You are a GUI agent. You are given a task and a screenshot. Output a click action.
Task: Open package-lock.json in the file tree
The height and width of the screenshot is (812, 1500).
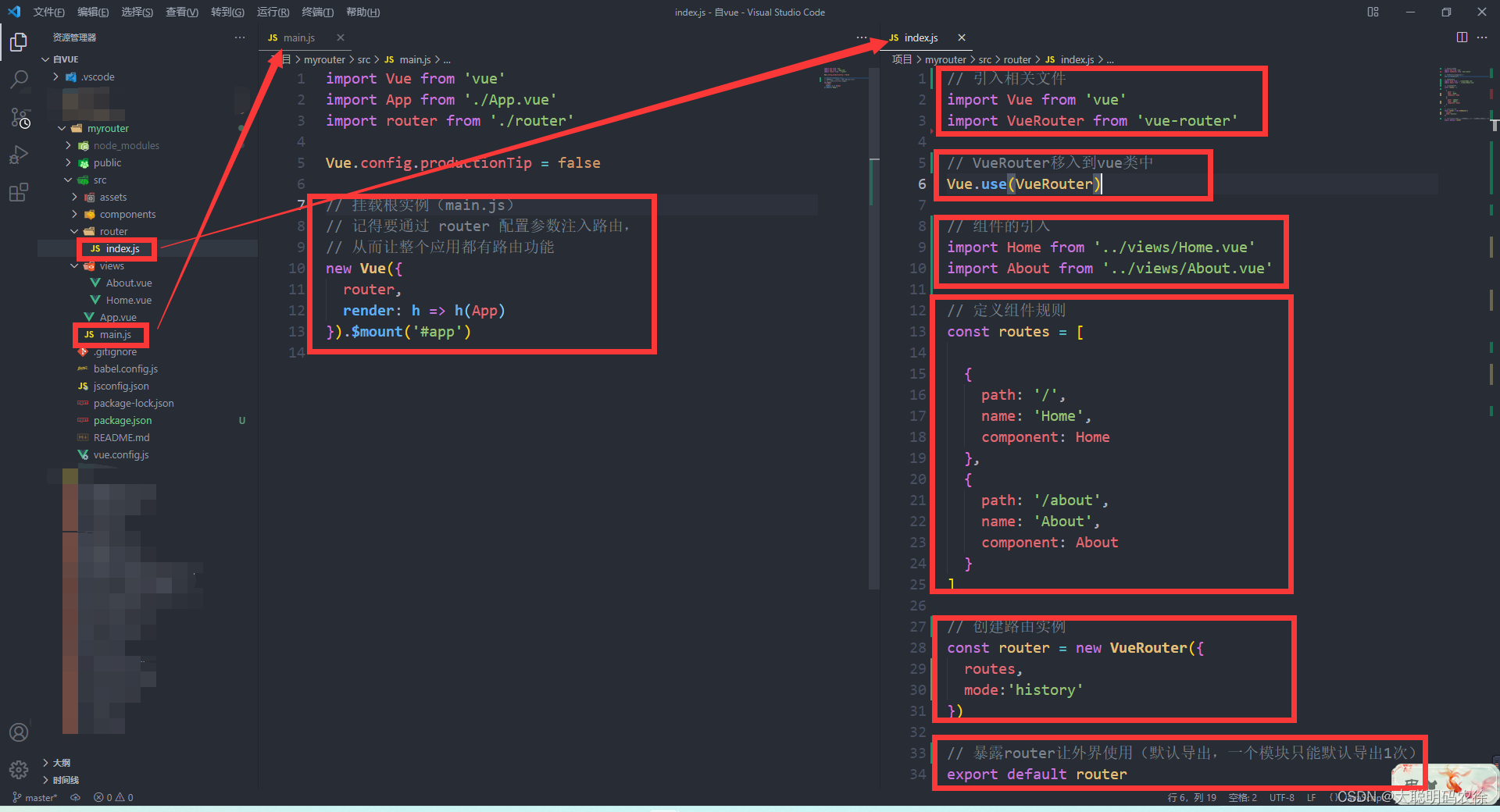[148, 403]
